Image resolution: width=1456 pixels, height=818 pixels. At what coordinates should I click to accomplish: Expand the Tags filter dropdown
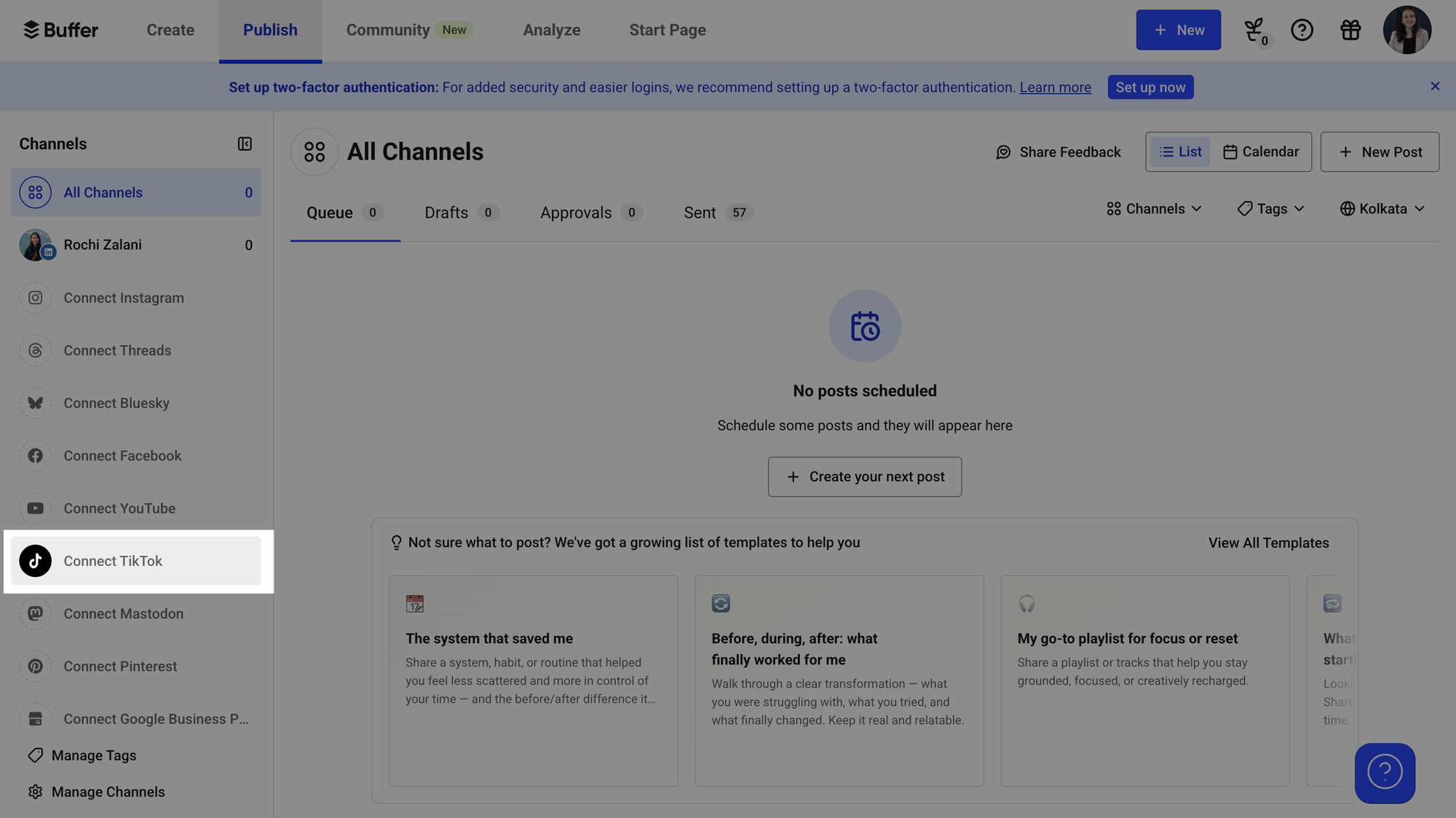(x=1270, y=208)
